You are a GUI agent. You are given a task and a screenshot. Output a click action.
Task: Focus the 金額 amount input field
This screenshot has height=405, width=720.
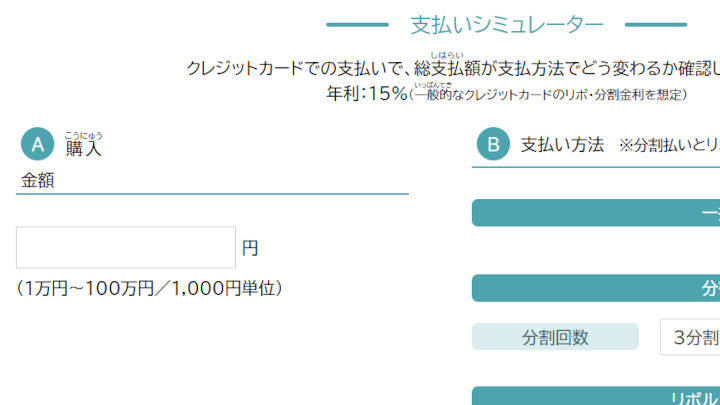click(x=126, y=248)
